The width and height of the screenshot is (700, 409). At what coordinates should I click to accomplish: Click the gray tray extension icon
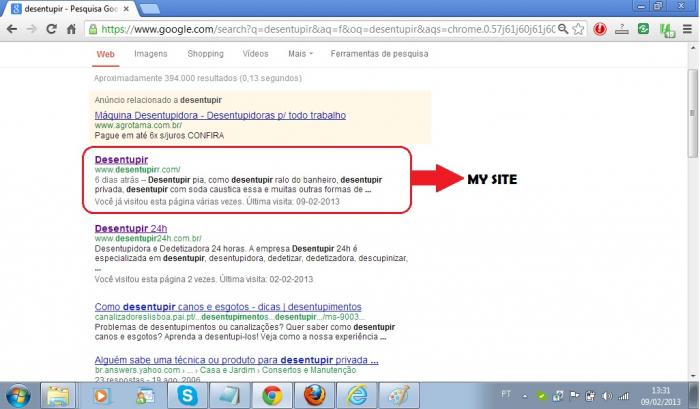[621, 29]
